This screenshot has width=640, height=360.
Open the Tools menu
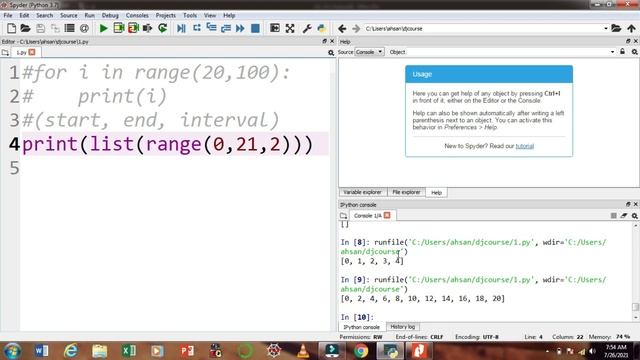(x=190, y=15)
